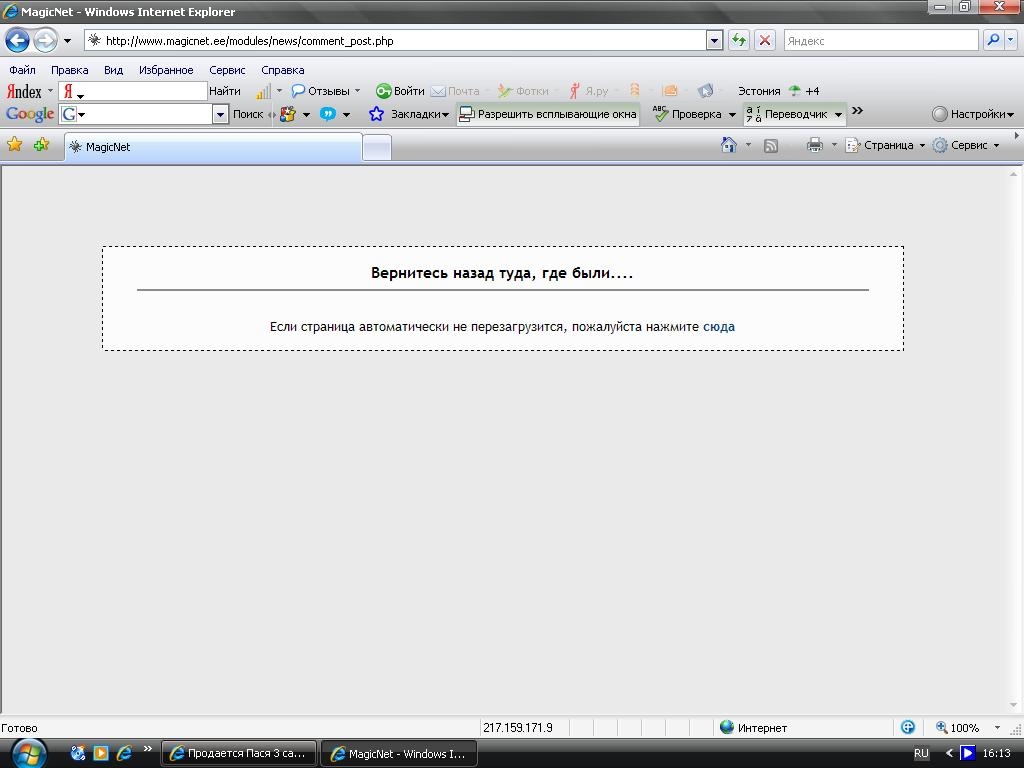Refresh the page with the green arrows icon
The height and width of the screenshot is (768, 1024).
coord(739,40)
